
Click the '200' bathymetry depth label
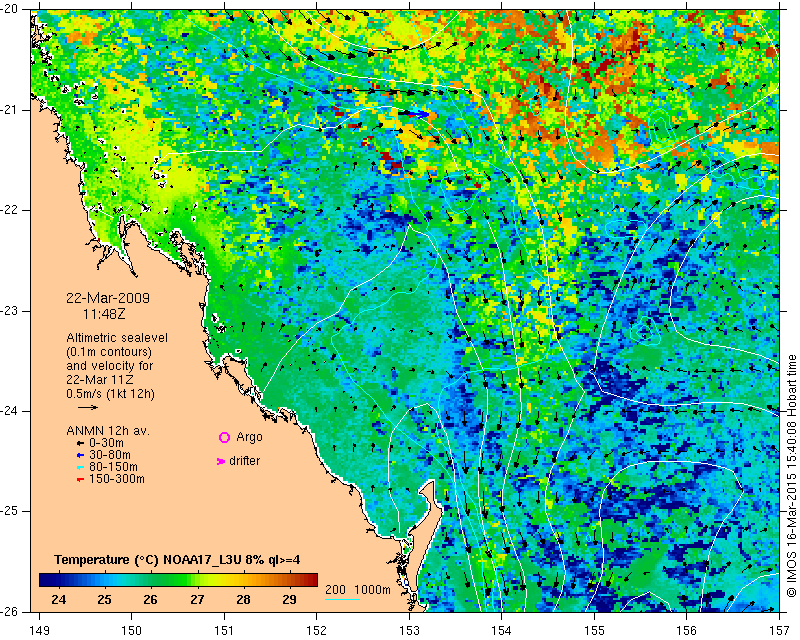(336, 589)
